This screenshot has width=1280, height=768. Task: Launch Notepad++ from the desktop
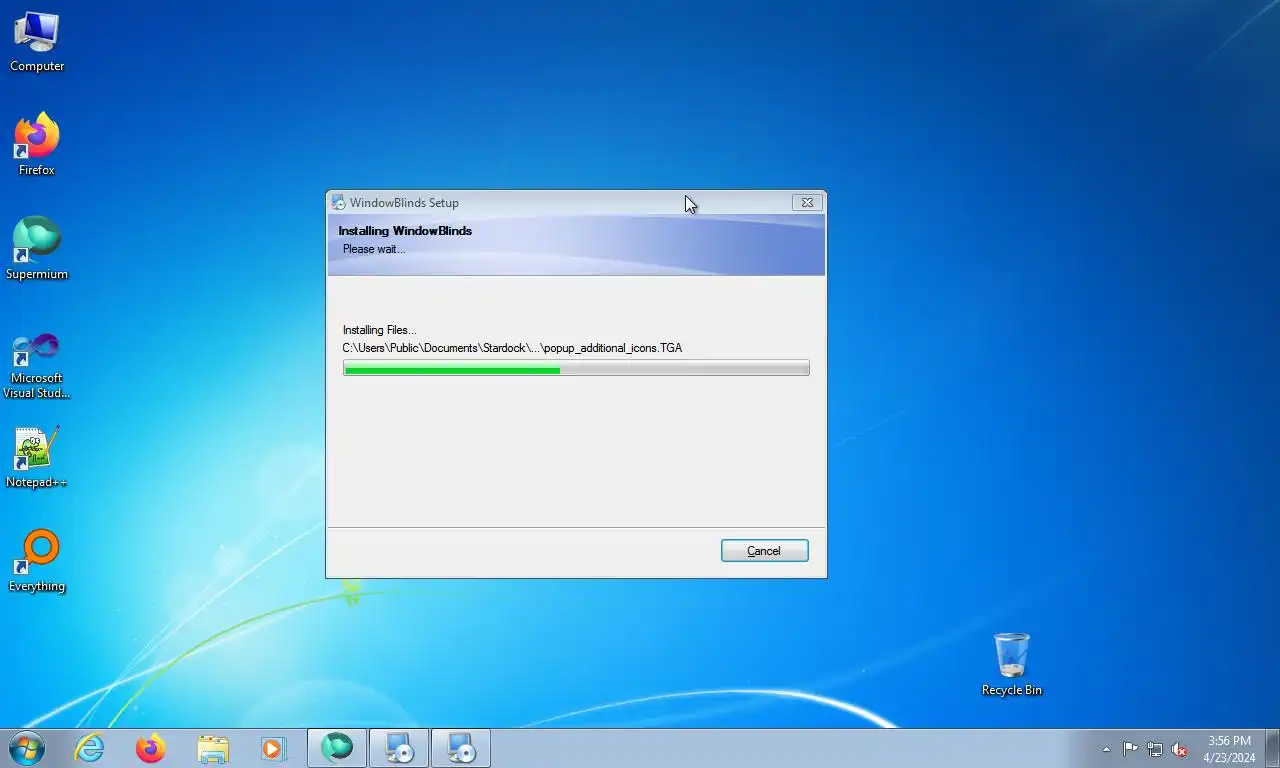[x=37, y=458]
